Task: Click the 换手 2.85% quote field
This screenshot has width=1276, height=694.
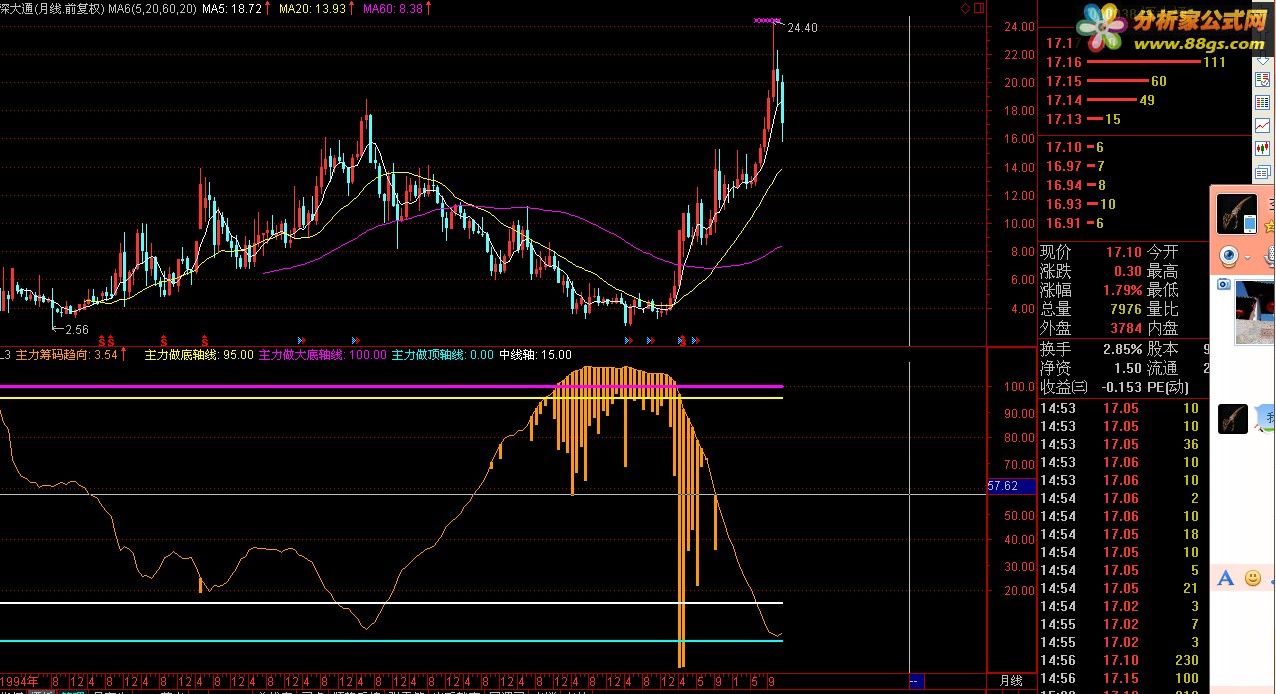Action: 1091,349
